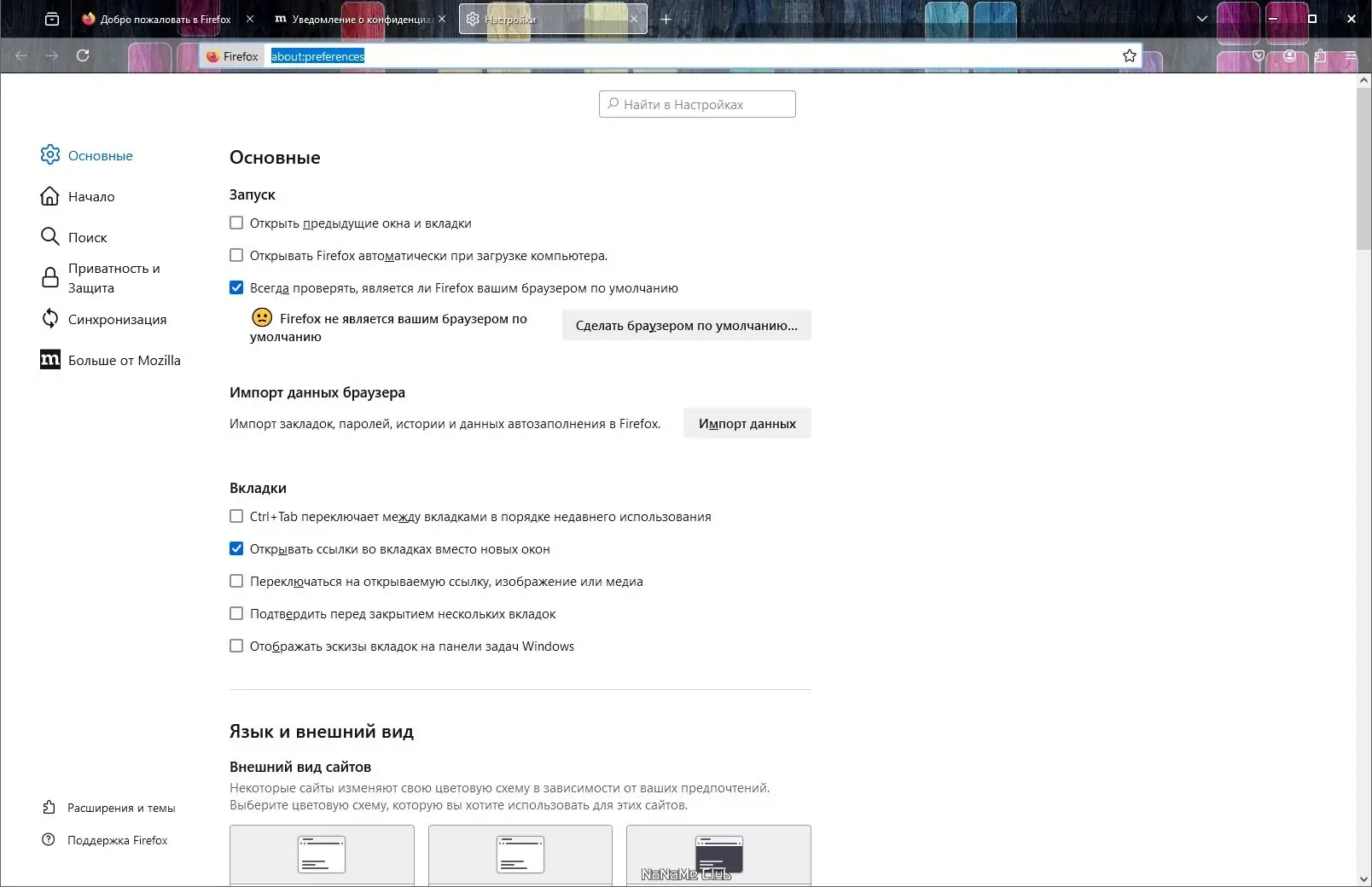The height and width of the screenshot is (887, 1372).
Task: Click the Больше от Mozilla icon
Action: 50,360
